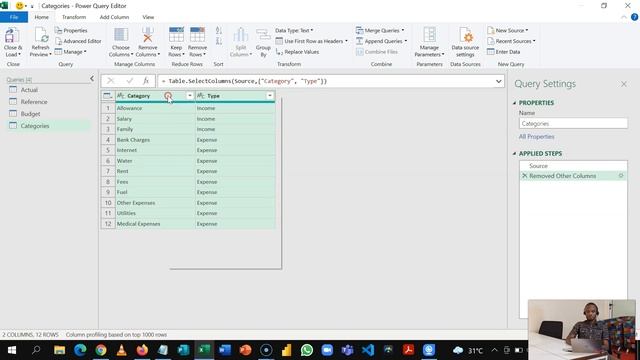The width and height of the screenshot is (640, 360).
Task: Select the Reference query
Action: pos(48,102)
